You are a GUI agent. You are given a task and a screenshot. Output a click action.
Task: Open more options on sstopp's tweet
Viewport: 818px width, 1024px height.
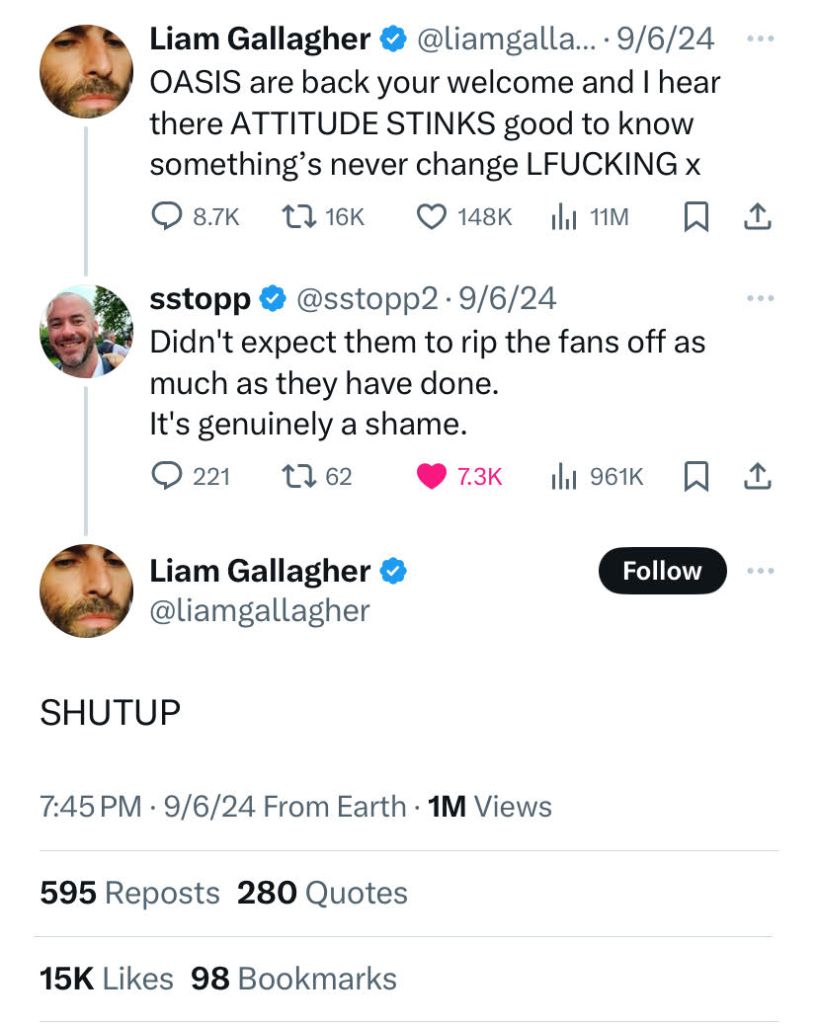760,298
